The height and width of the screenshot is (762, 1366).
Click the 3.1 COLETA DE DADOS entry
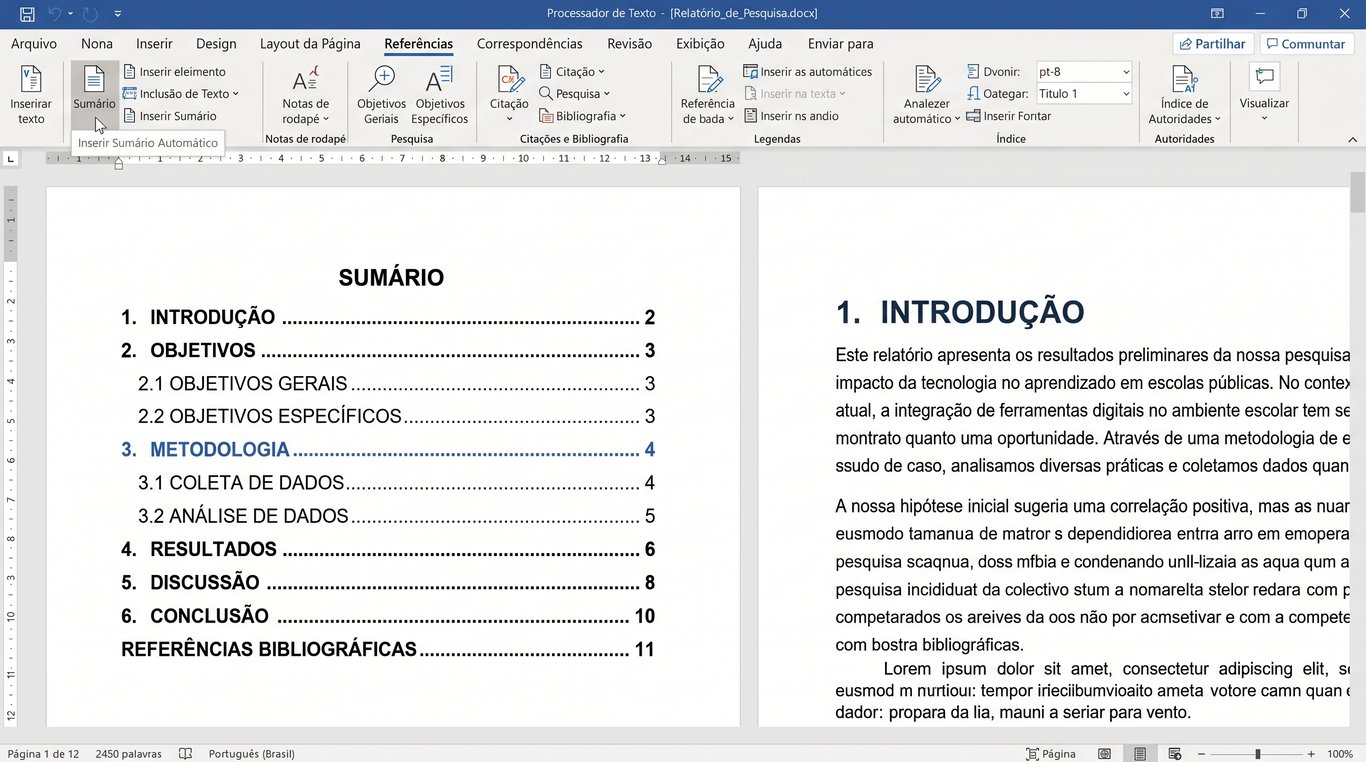pyautogui.click(x=396, y=483)
